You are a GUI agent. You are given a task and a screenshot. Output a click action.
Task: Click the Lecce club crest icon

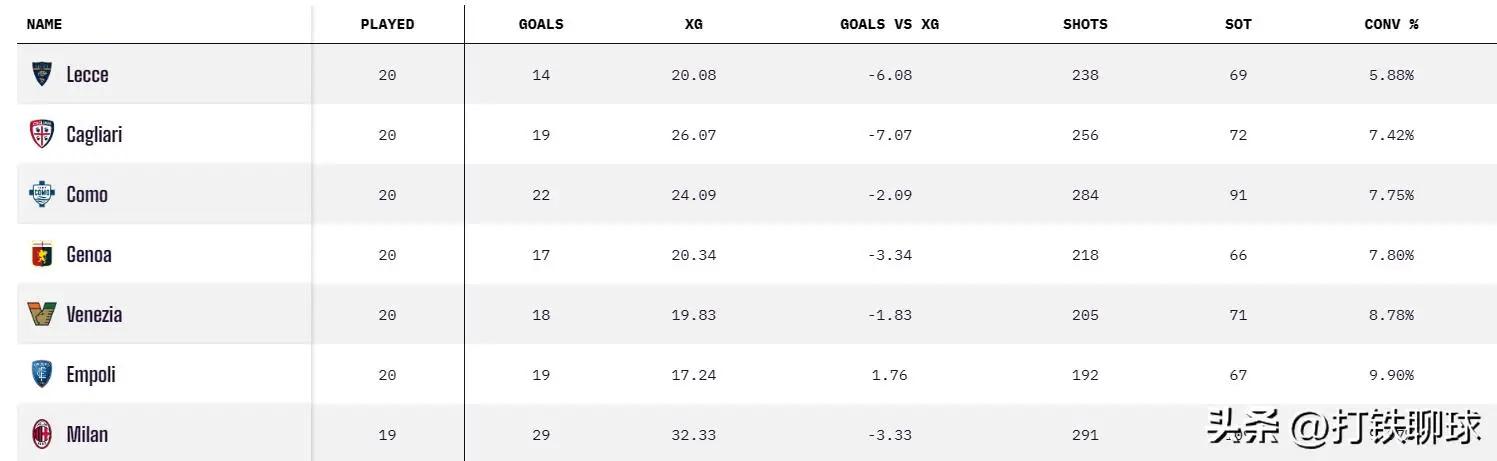[x=42, y=74]
